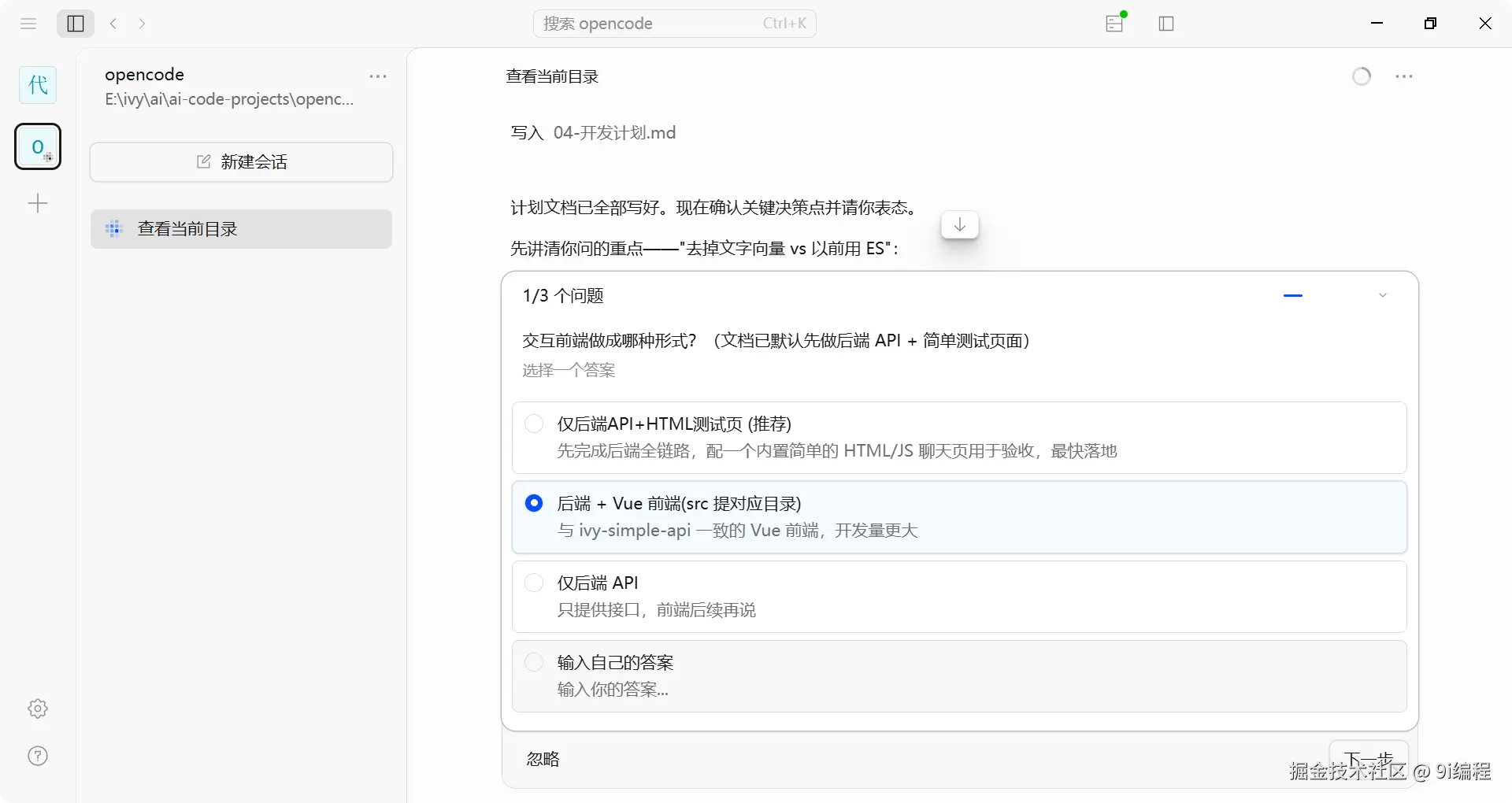Select 后端 + Vue 前端 option
The height and width of the screenshot is (803, 1512).
[x=959, y=517]
